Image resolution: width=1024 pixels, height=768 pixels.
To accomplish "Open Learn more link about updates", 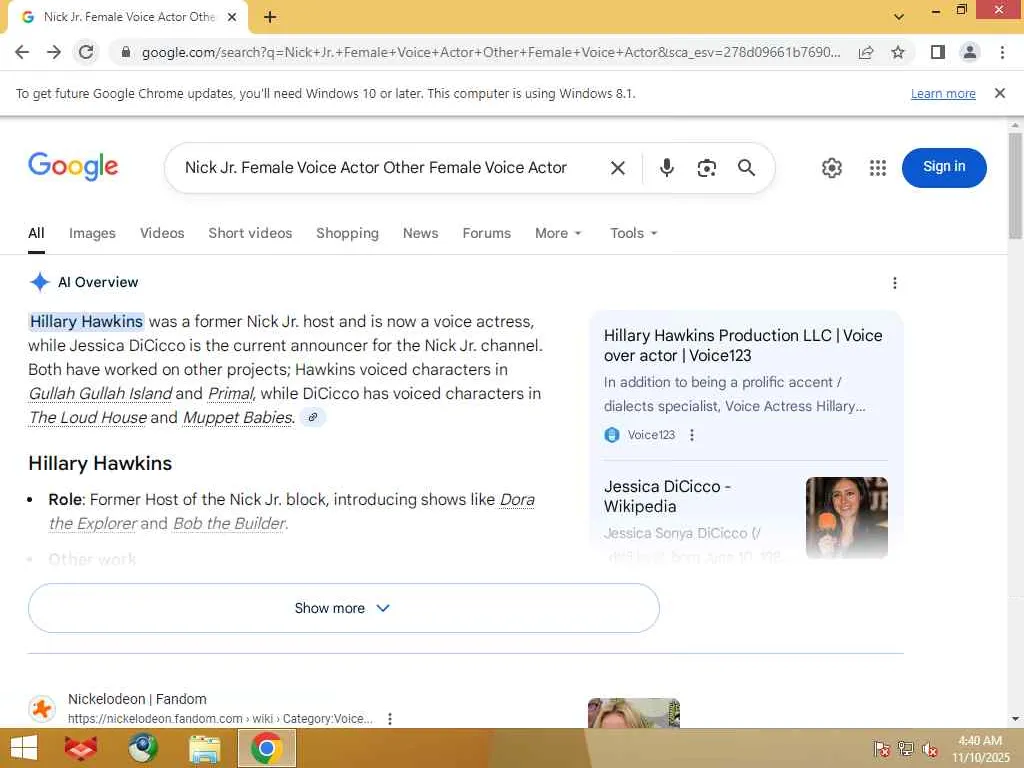I will (x=943, y=93).
